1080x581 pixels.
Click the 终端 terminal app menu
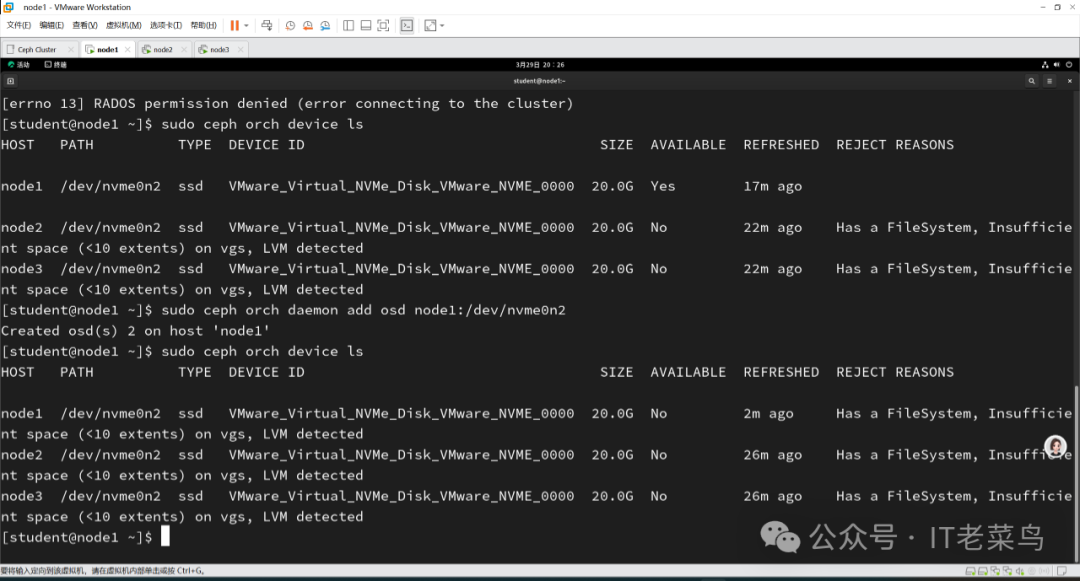point(56,65)
